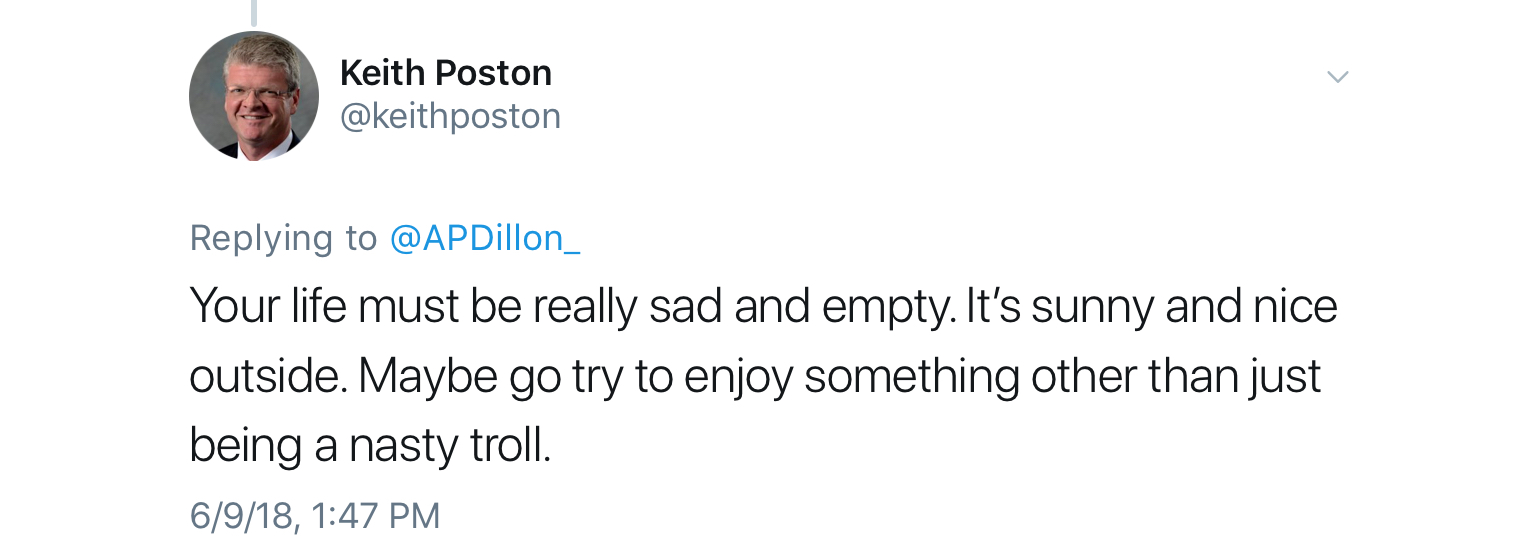Click the word "Maybe" in the tweet
1536x549 pixels.
pos(428,377)
